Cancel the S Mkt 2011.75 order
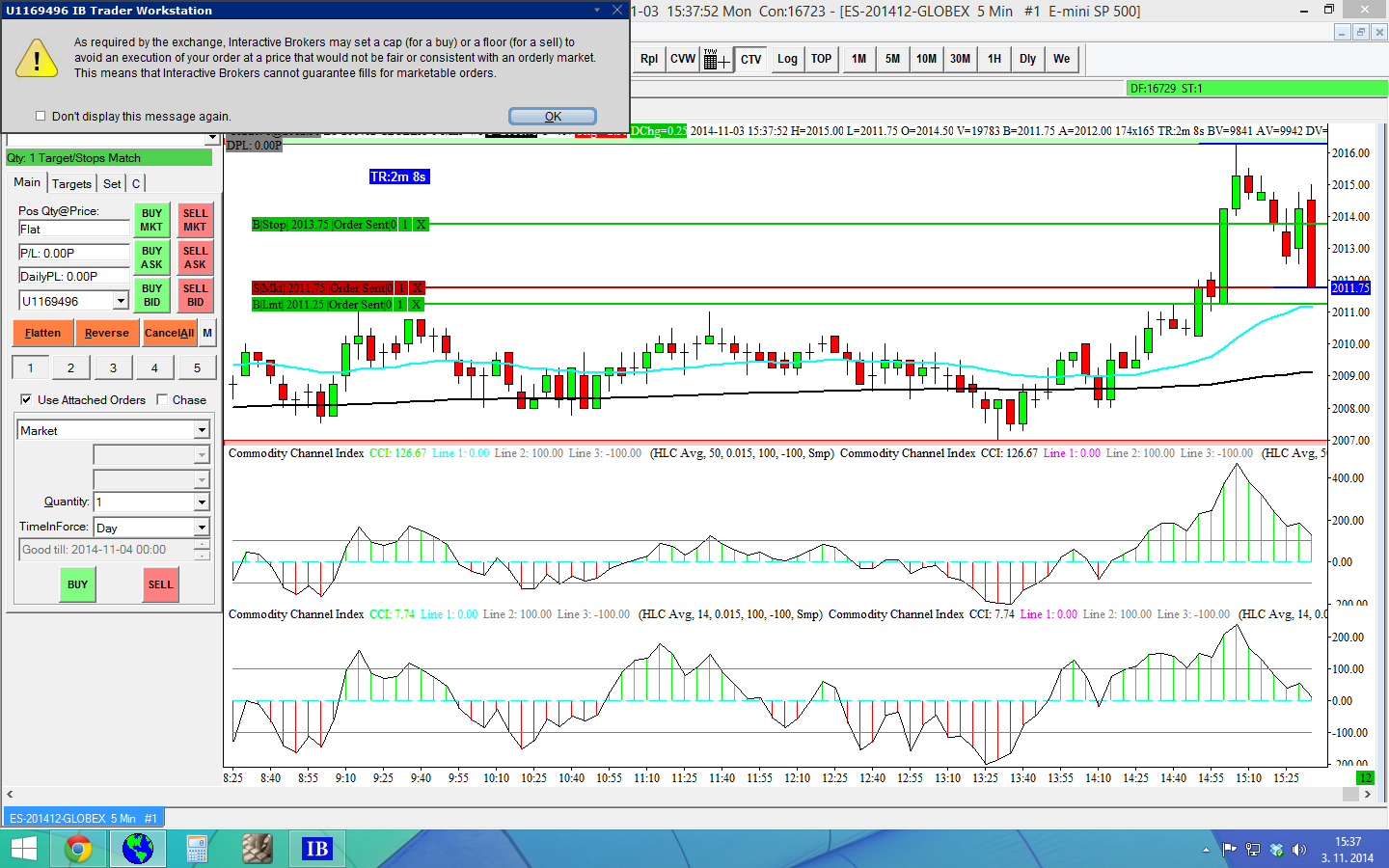Image resolution: width=1389 pixels, height=868 pixels. [417, 288]
